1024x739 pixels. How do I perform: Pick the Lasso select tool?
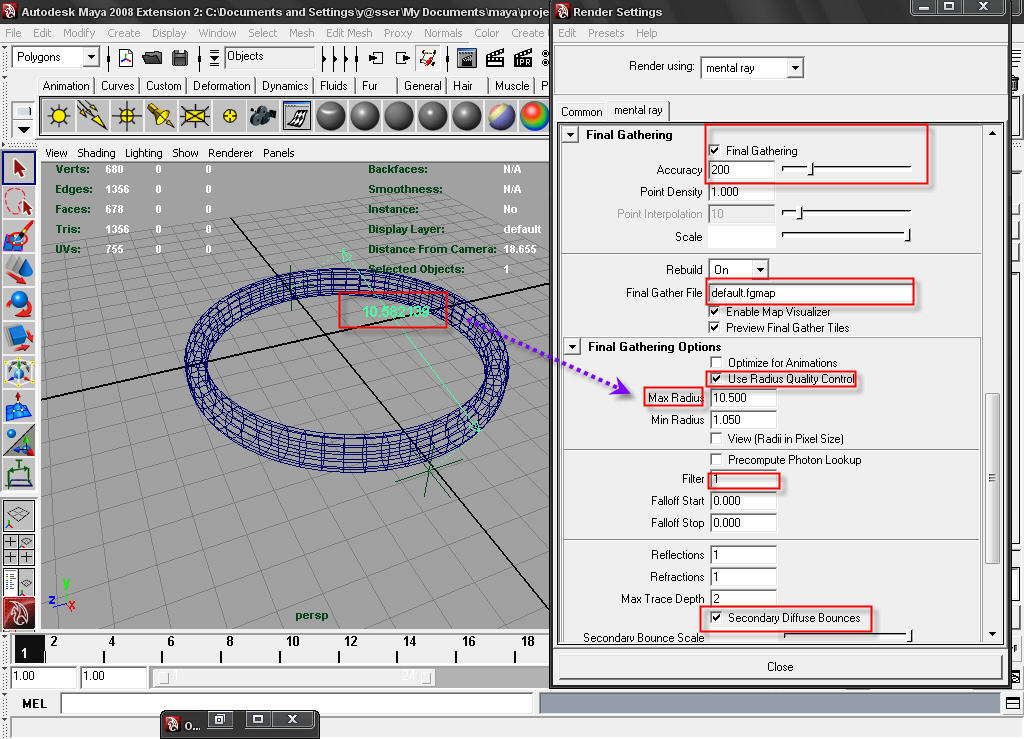coord(19,202)
